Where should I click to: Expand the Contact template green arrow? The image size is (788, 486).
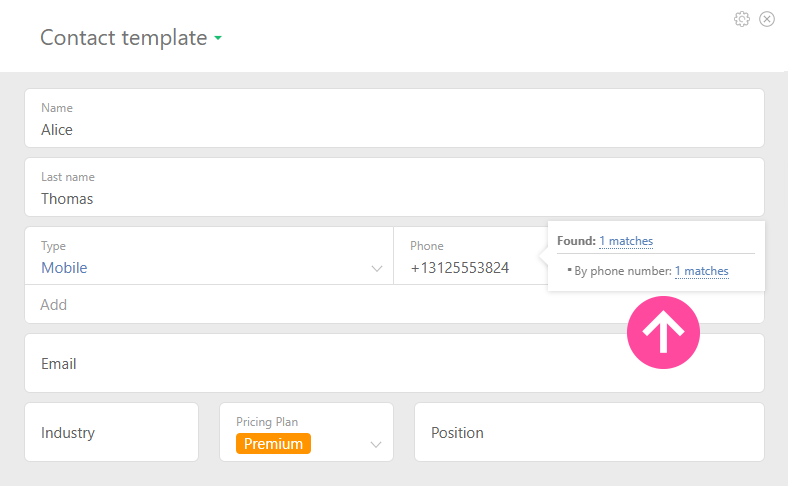coord(218,39)
